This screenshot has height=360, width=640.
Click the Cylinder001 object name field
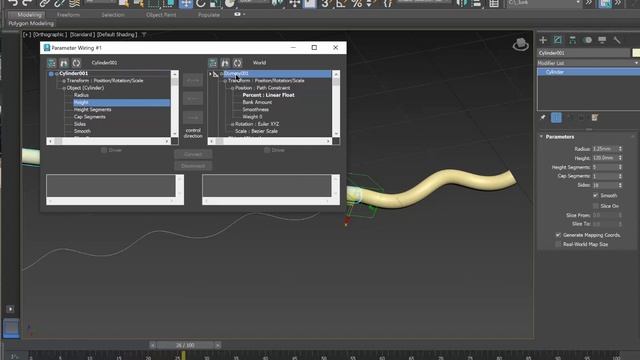584,53
